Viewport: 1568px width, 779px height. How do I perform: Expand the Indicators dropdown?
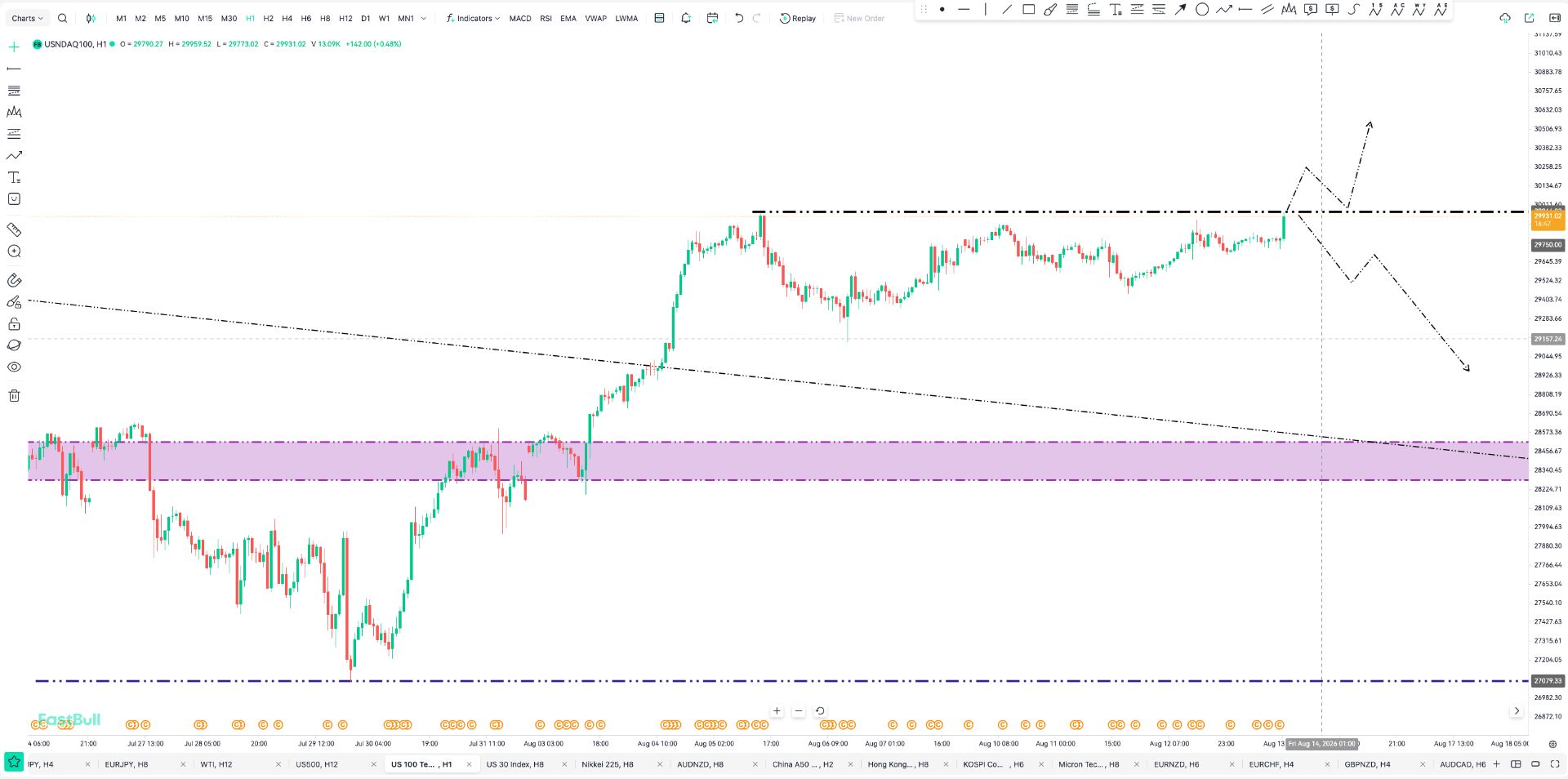[x=473, y=18]
